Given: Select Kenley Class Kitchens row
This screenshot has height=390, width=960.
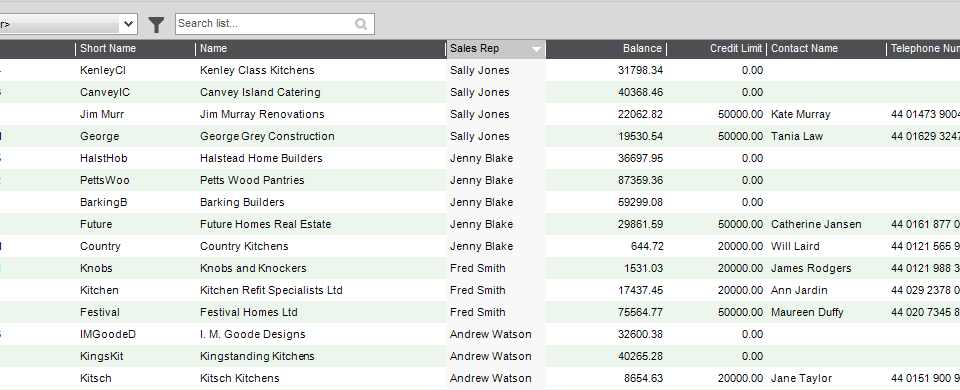Looking at the screenshot, I should pyautogui.click(x=480, y=70).
